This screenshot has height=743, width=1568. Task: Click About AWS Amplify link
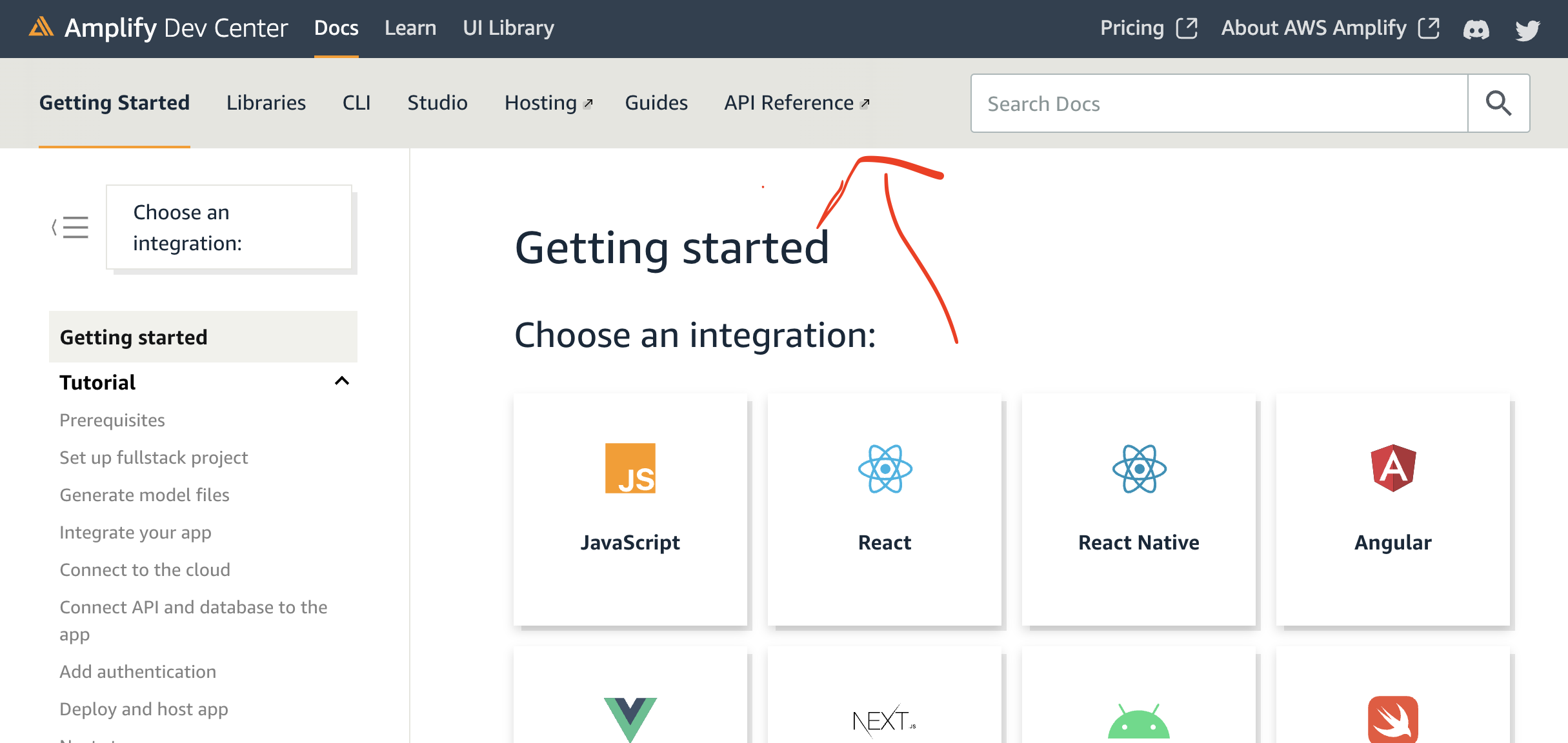pyautogui.click(x=1314, y=28)
